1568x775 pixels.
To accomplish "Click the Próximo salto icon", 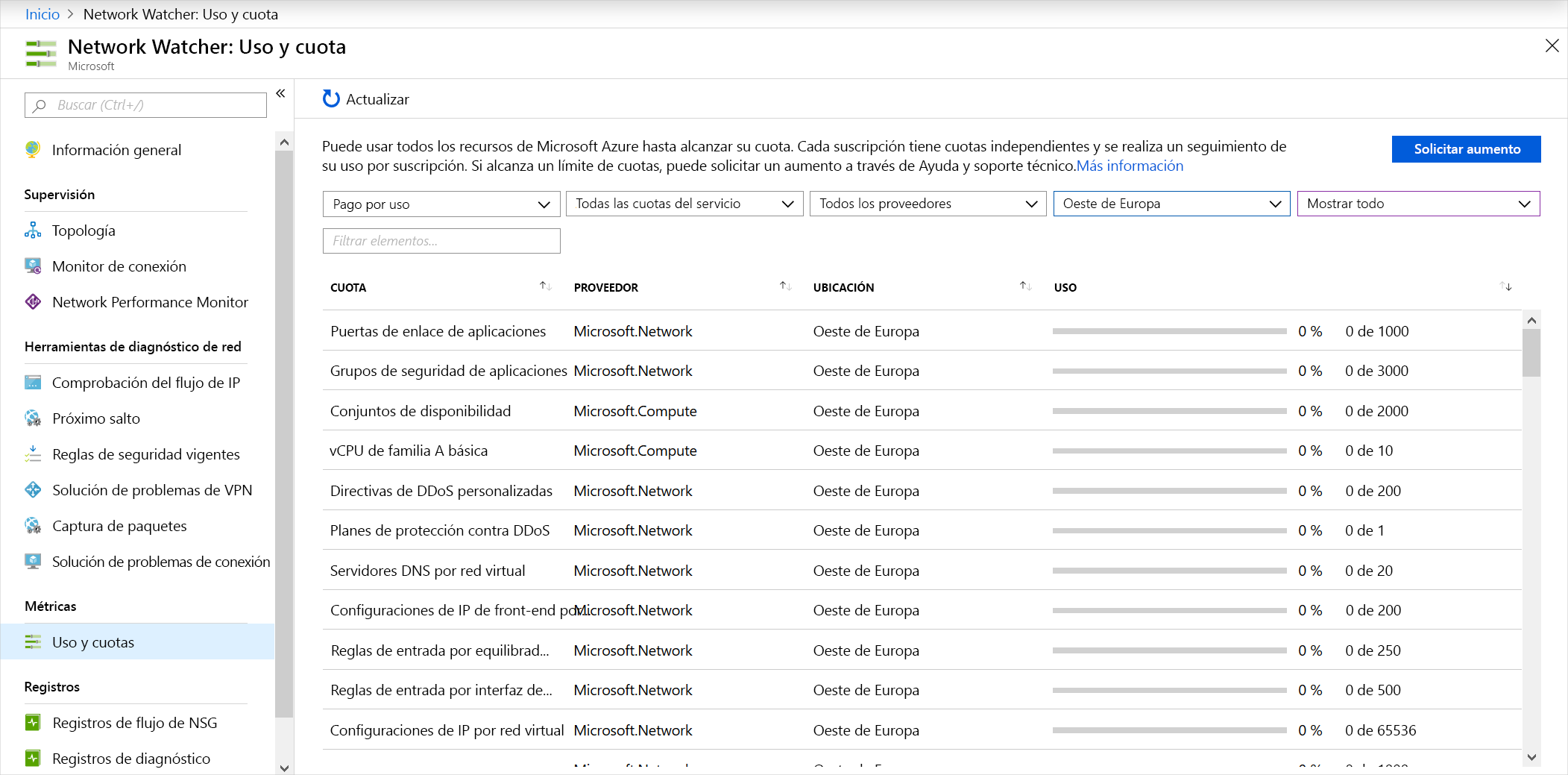I will tap(33, 418).
